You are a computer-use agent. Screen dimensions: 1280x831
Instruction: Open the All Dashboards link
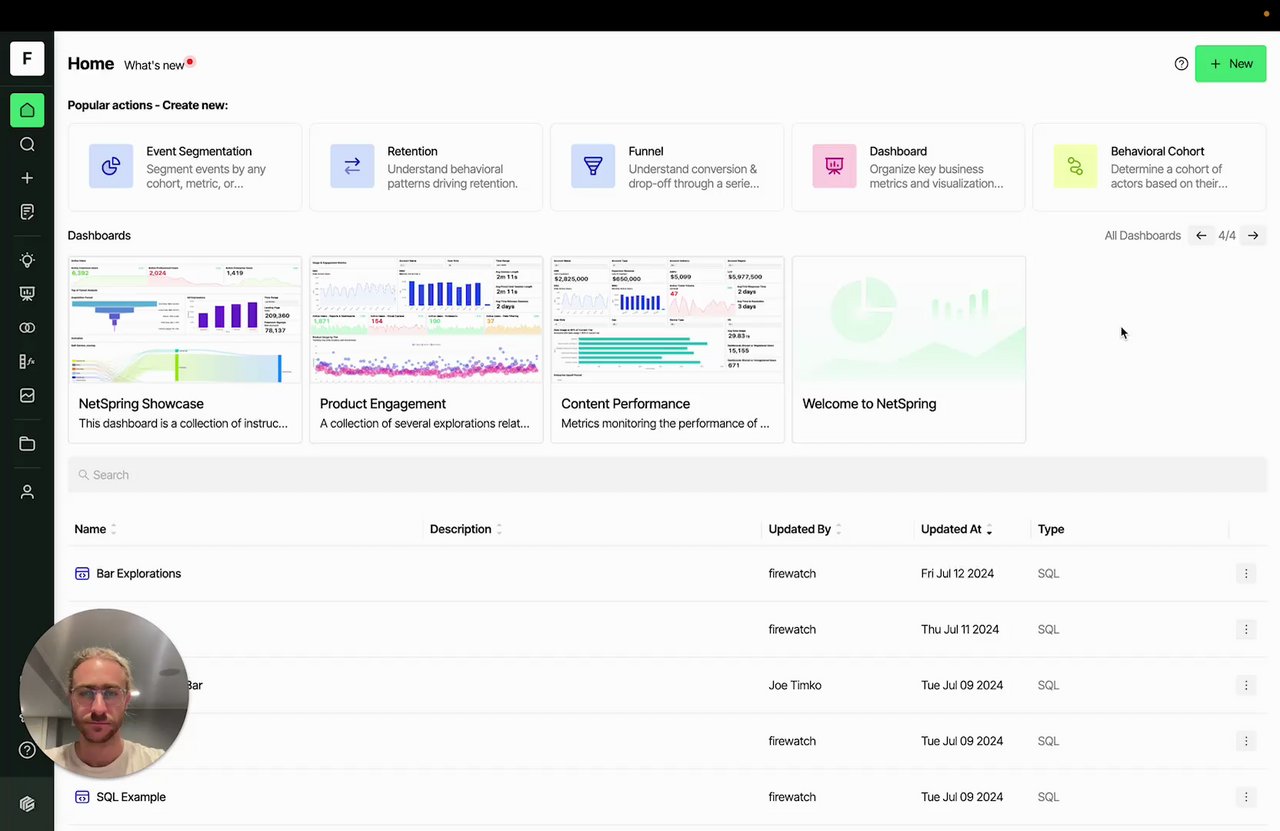[x=1142, y=236]
